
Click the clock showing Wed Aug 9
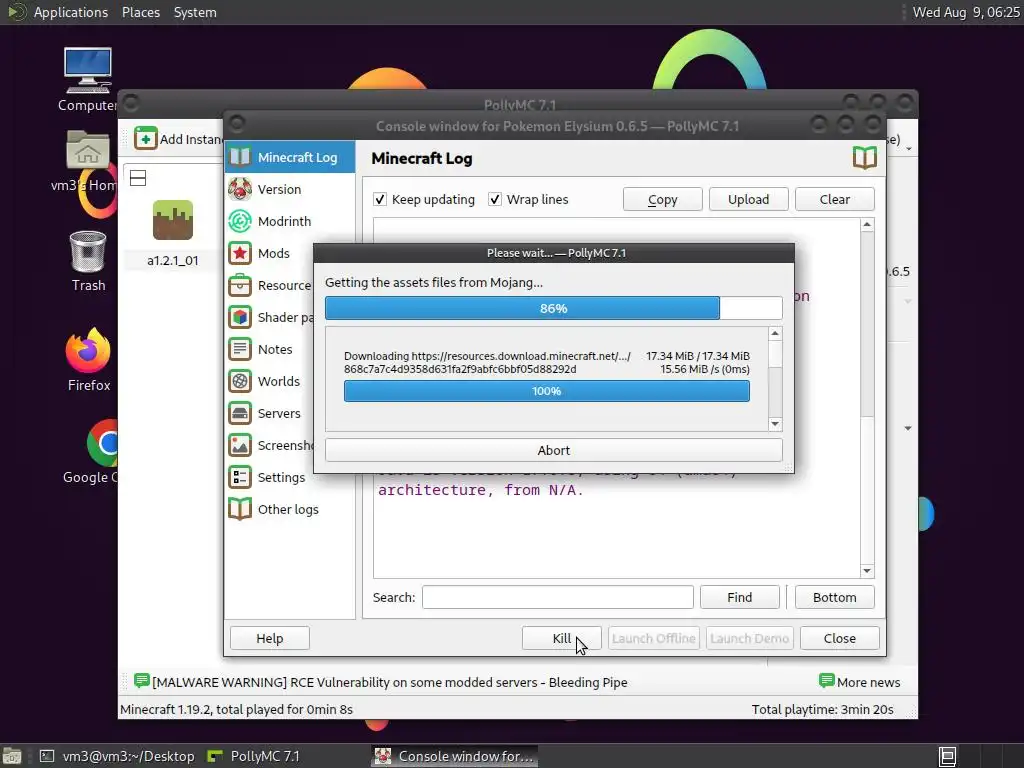tap(966, 12)
